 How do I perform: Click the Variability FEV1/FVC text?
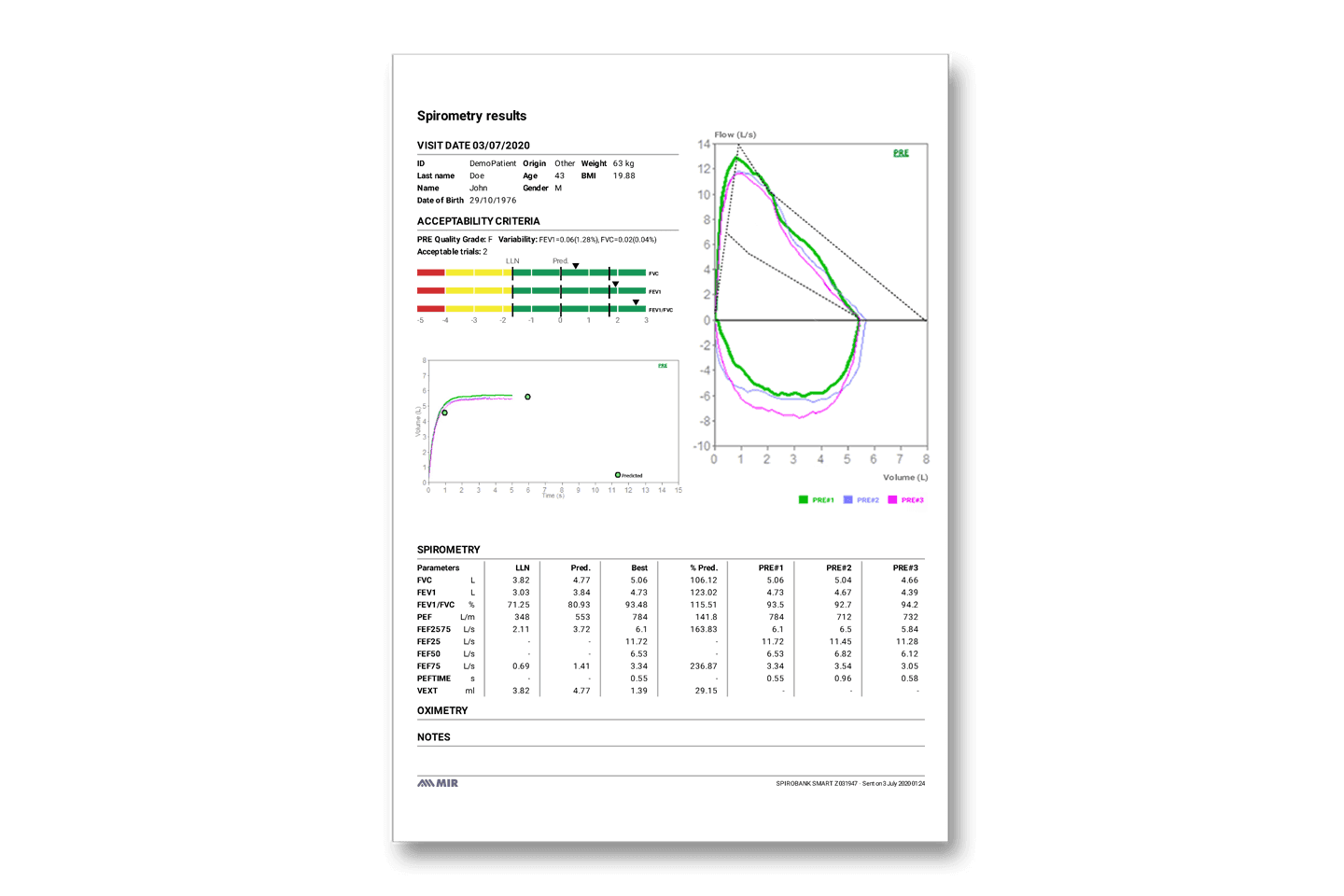click(x=578, y=240)
